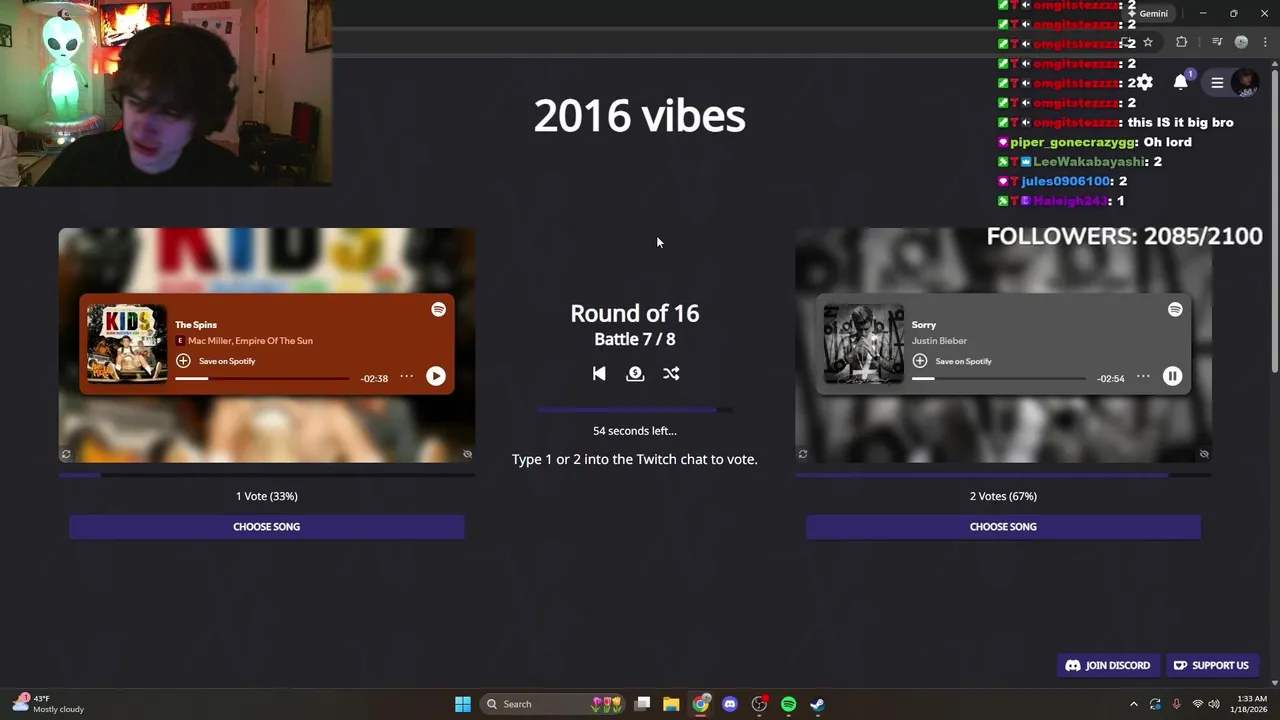Open the site settings gear
The height and width of the screenshot is (720, 1280).
1145,83
